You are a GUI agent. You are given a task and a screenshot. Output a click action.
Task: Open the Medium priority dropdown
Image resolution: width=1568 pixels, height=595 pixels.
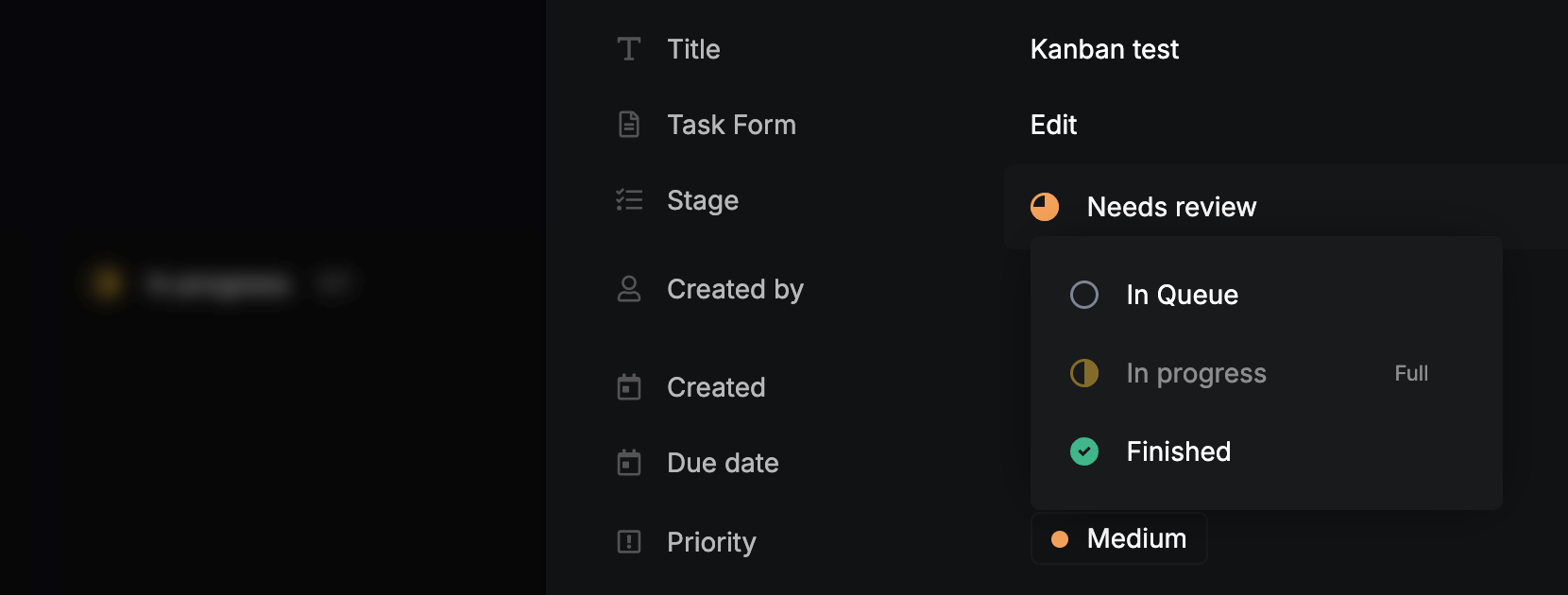(1119, 538)
